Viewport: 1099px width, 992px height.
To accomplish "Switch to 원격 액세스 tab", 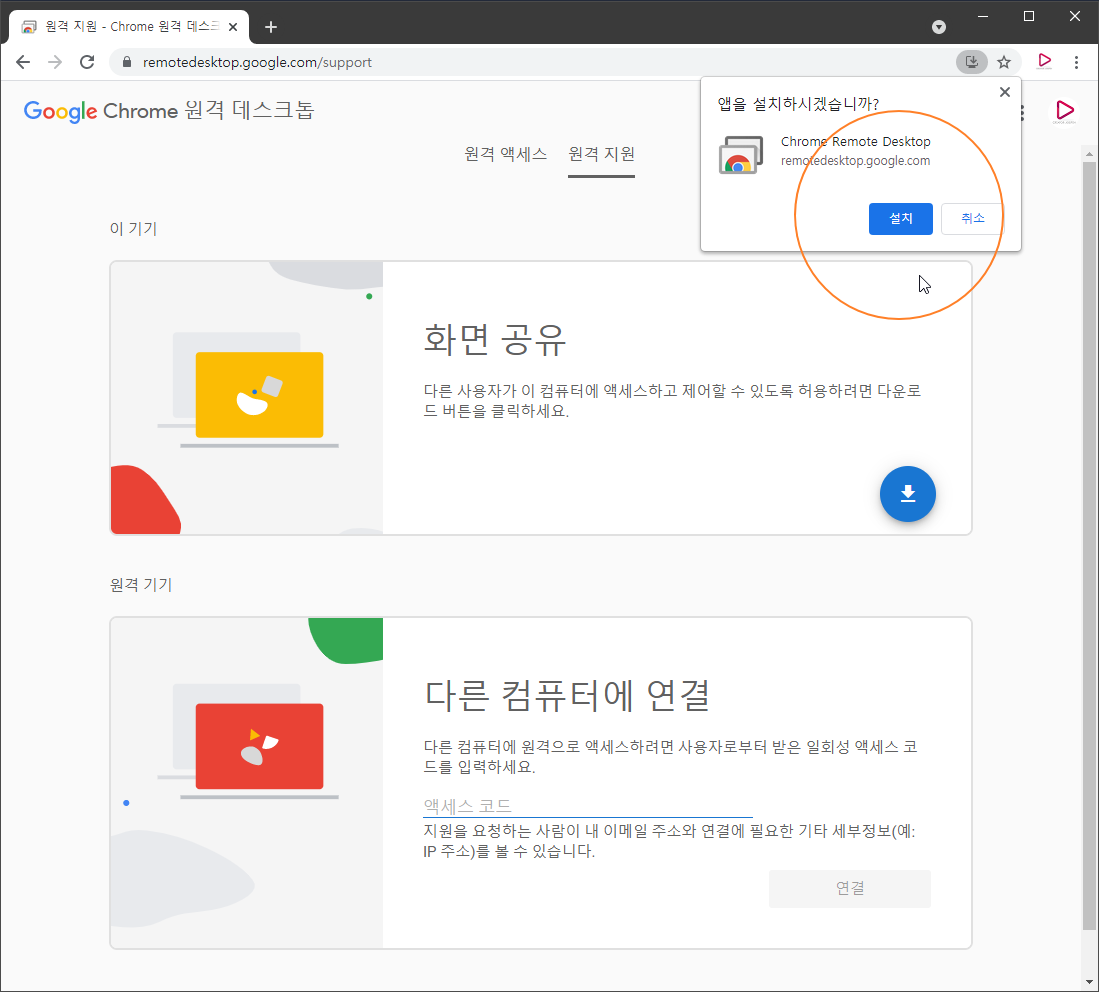I will tap(505, 154).
